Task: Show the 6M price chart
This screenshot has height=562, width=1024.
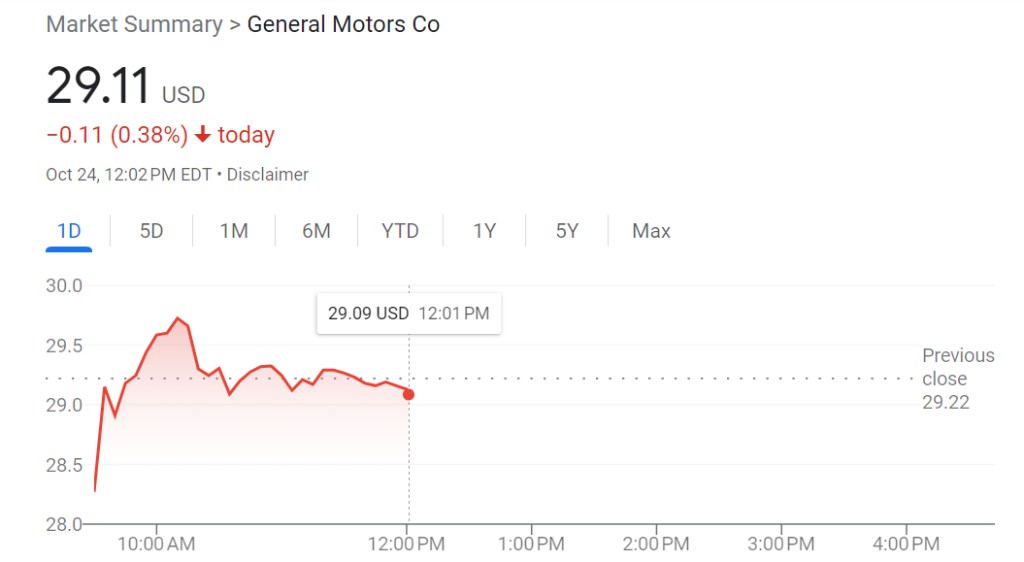Action: point(316,231)
